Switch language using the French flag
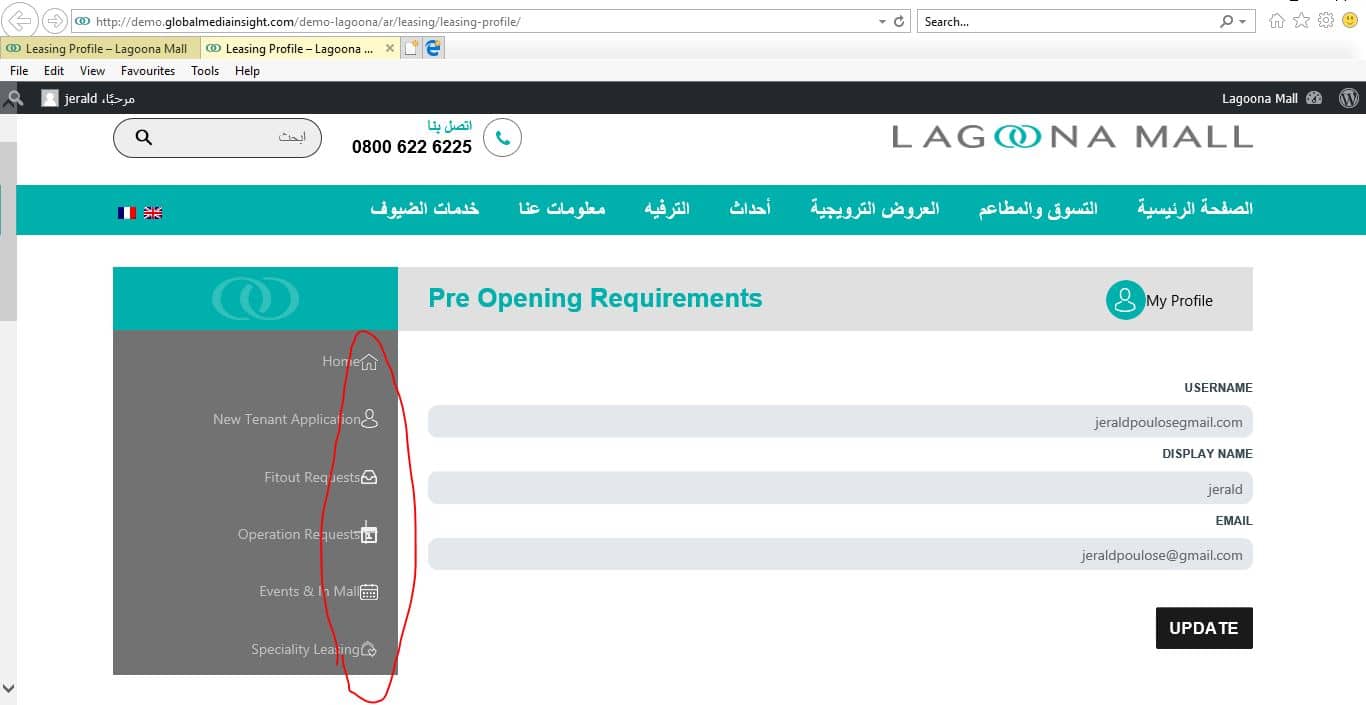 click(x=127, y=213)
